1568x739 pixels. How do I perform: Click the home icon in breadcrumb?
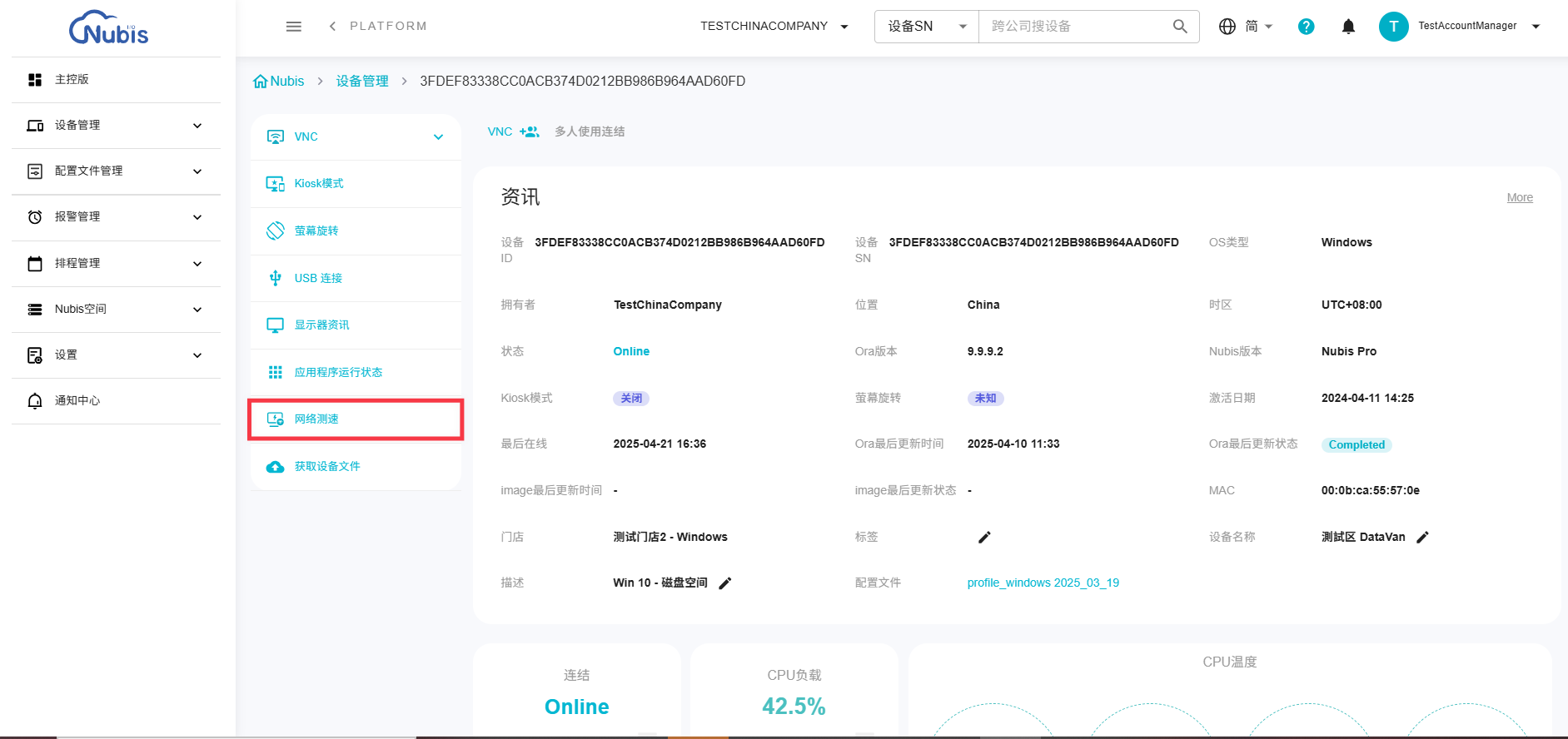pos(261,82)
